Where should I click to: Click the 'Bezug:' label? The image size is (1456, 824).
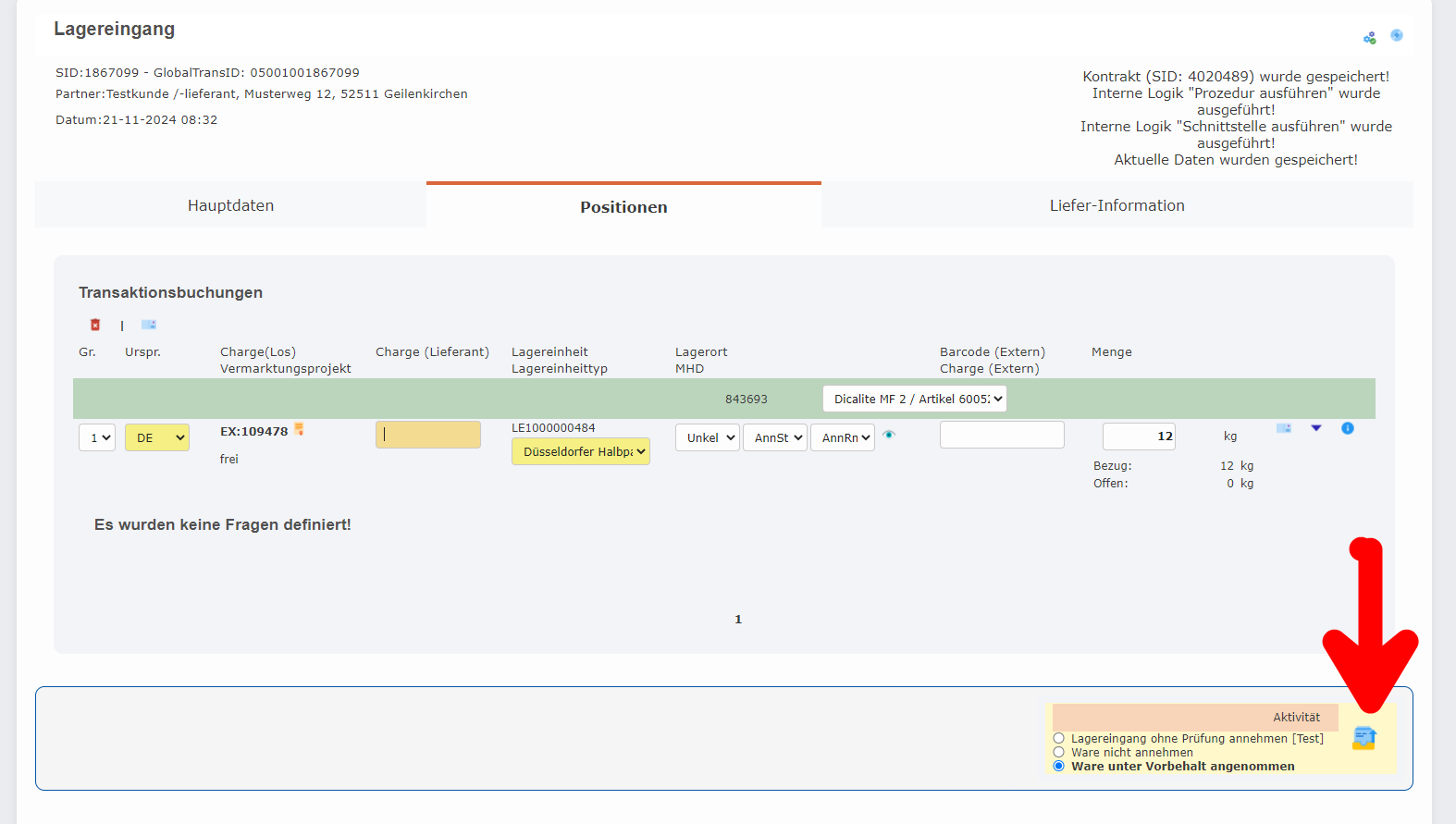pyautogui.click(x=1113, y=466)
